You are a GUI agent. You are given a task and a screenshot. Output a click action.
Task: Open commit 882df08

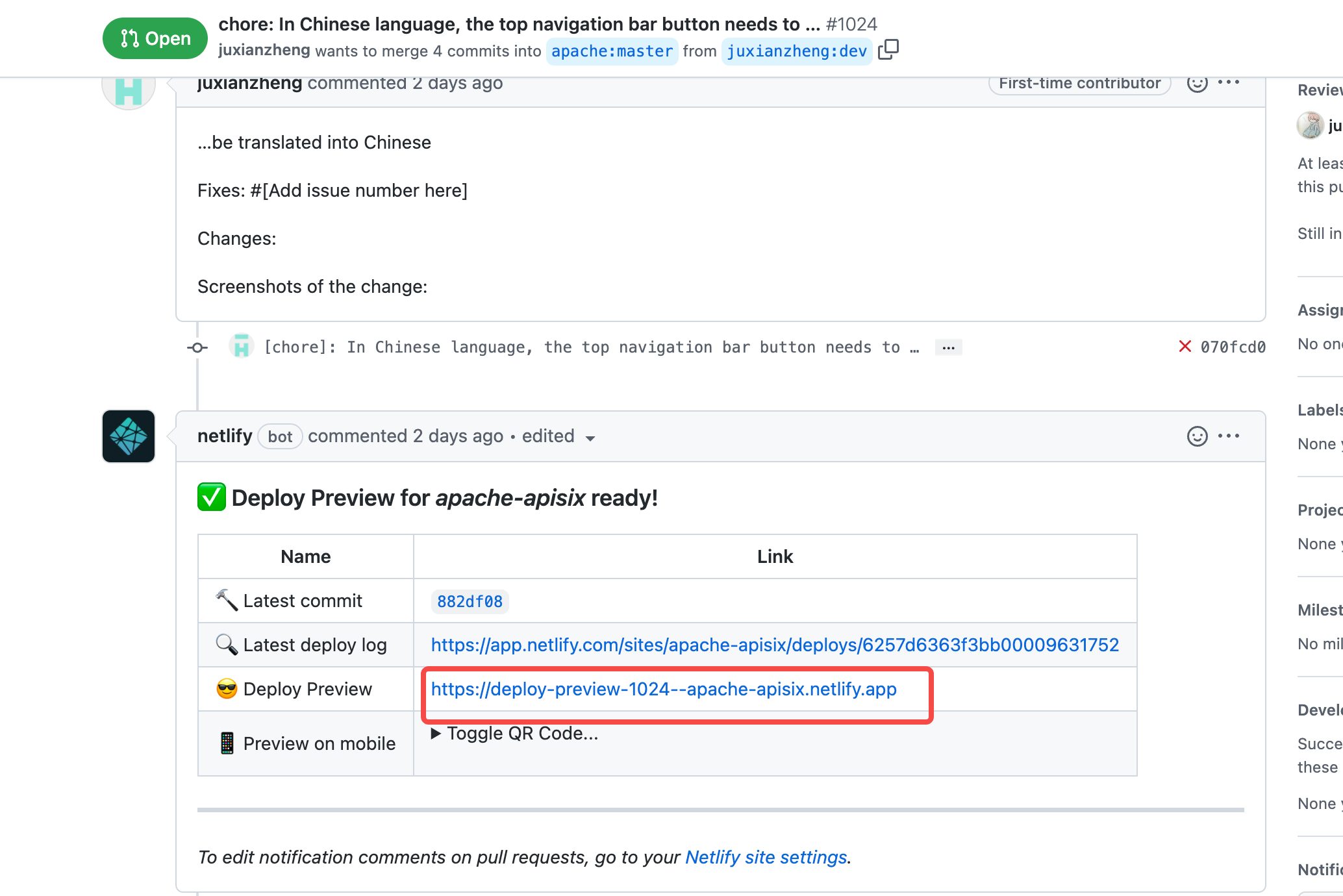click(470, 602)
